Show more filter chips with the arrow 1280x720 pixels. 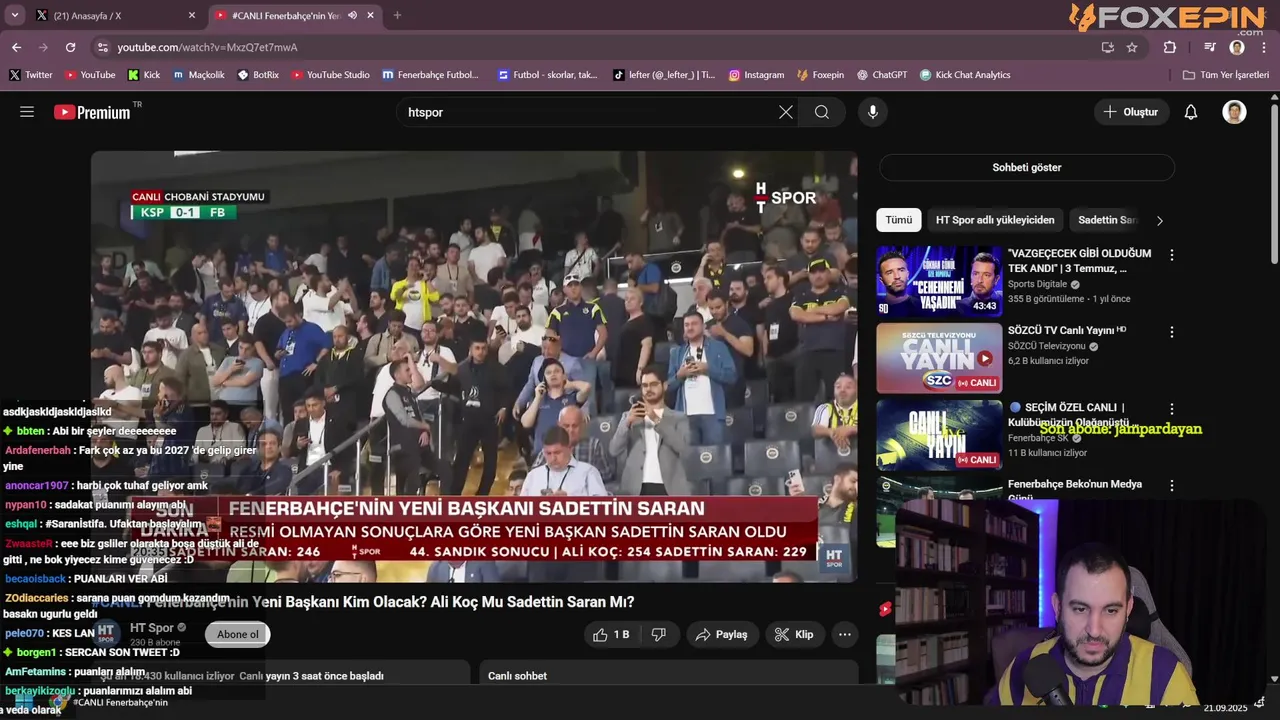(1160, 220)
